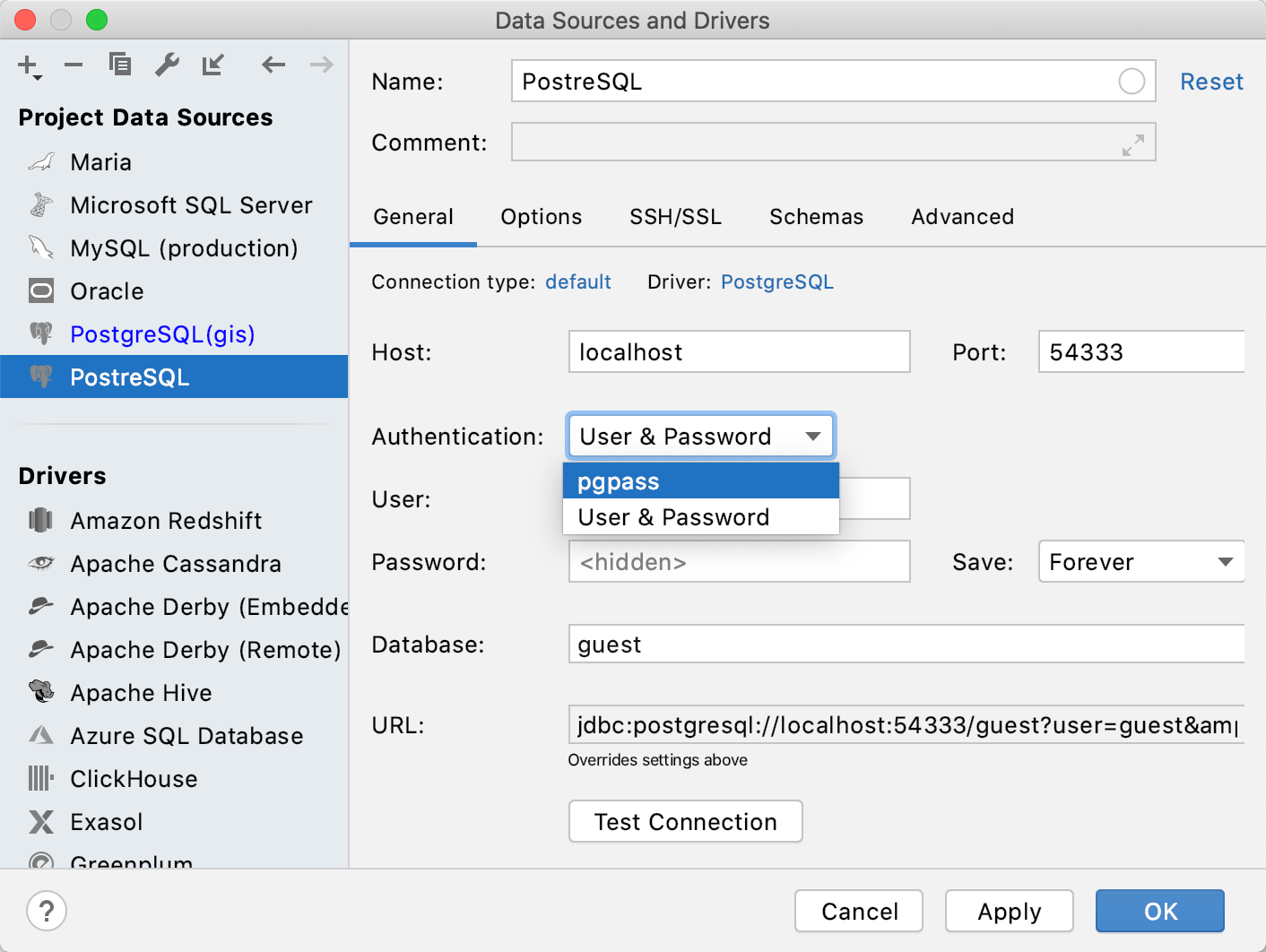The image size is (1266, 952).
Task: Expand the Comment field with arrows icon
Action: click(x=1133, y=145)
